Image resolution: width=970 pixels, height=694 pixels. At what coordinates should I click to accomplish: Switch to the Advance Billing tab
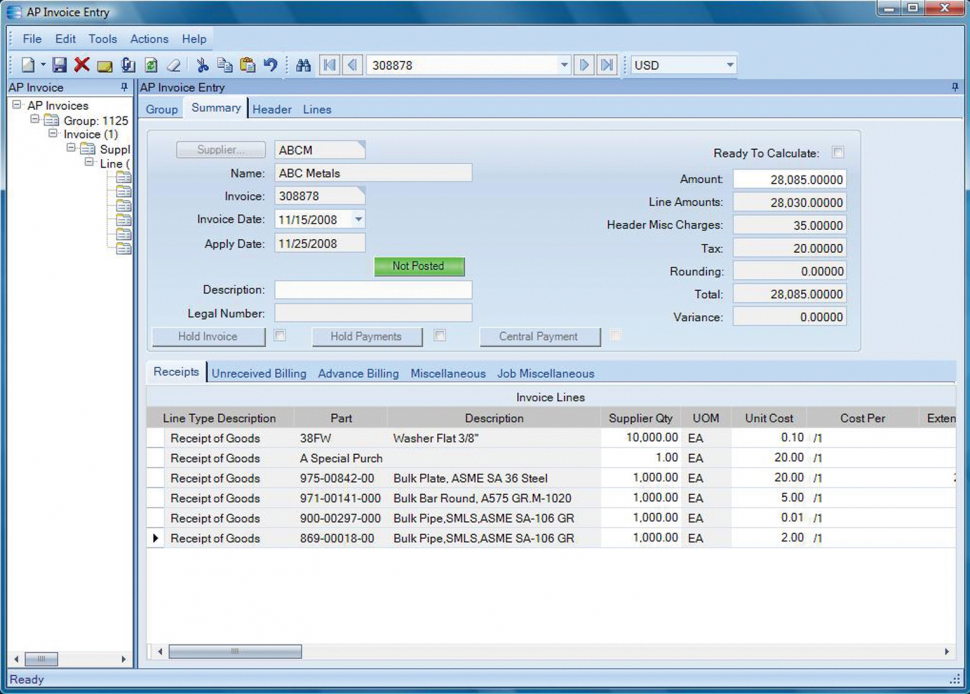358,374
